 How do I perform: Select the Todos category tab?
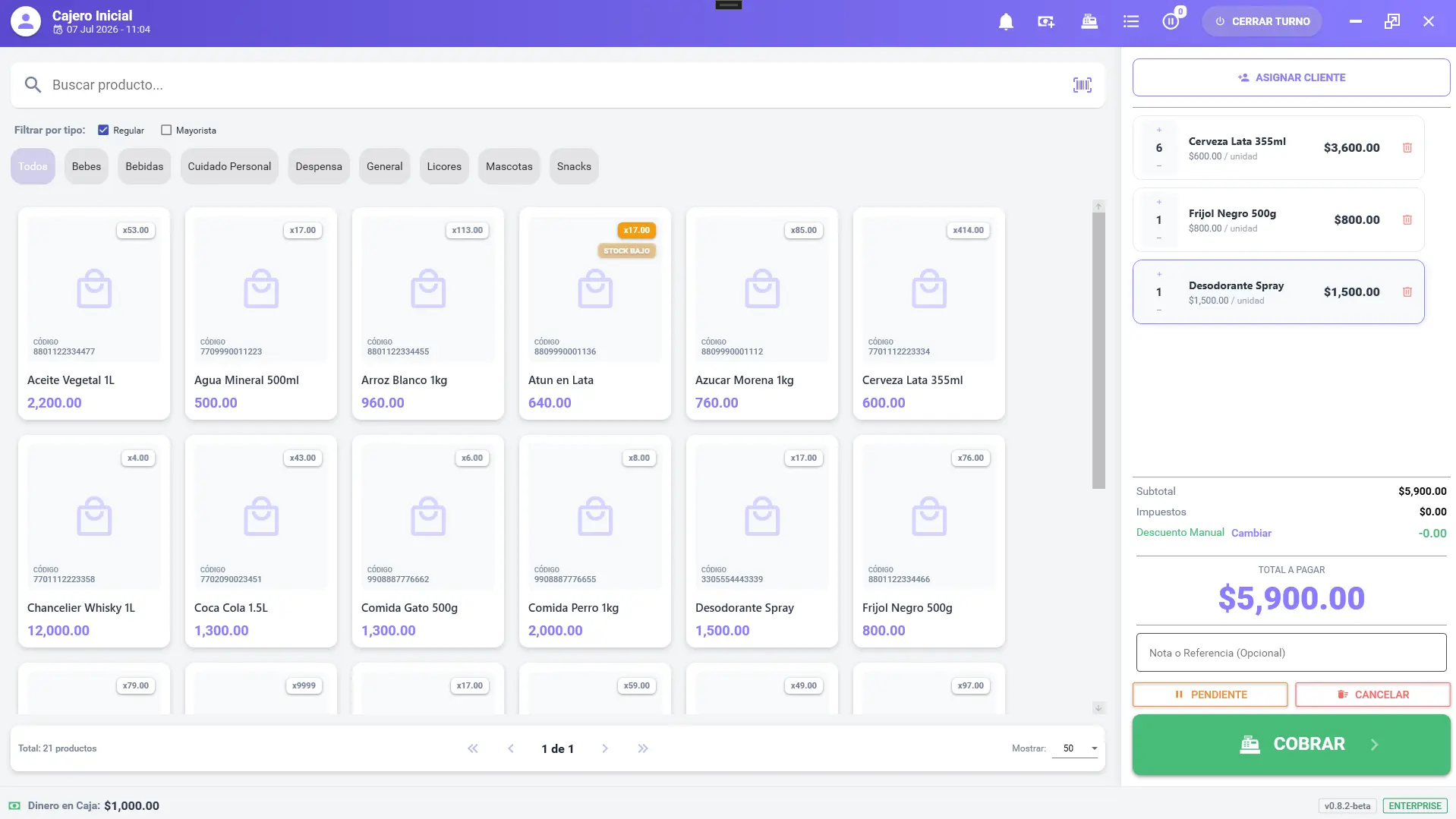33,166
